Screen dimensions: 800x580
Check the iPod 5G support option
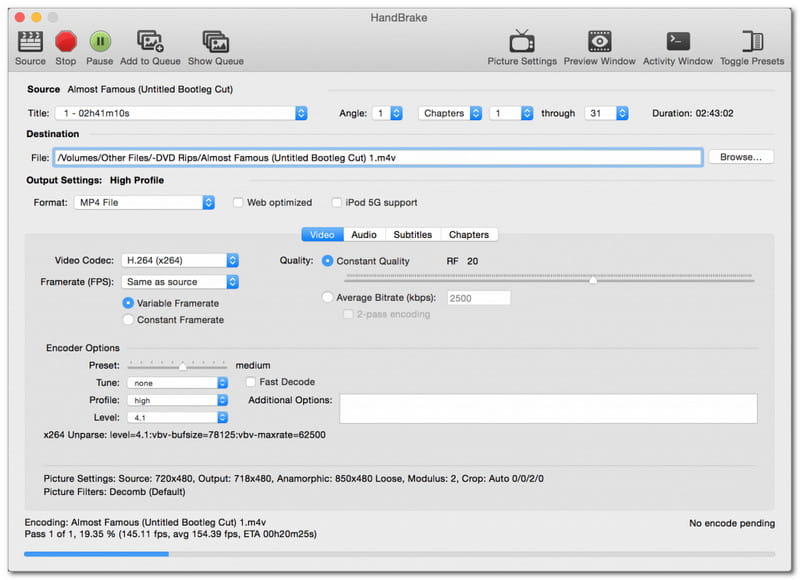337,202
